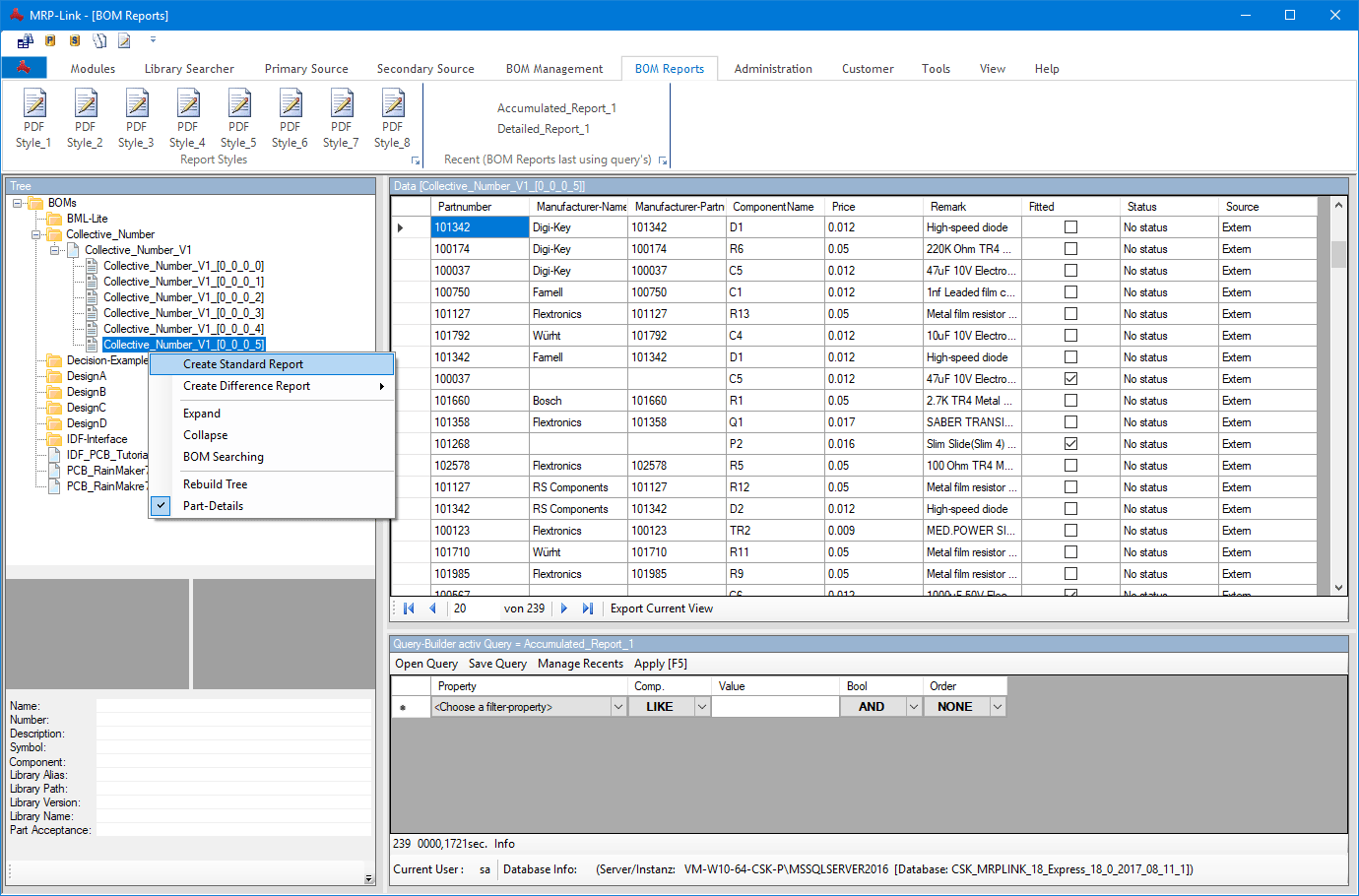Viewport: 1359px width, 896px height.
Task: Choose Rebuild Tree in context menu
Action: [x=272, y=484]
